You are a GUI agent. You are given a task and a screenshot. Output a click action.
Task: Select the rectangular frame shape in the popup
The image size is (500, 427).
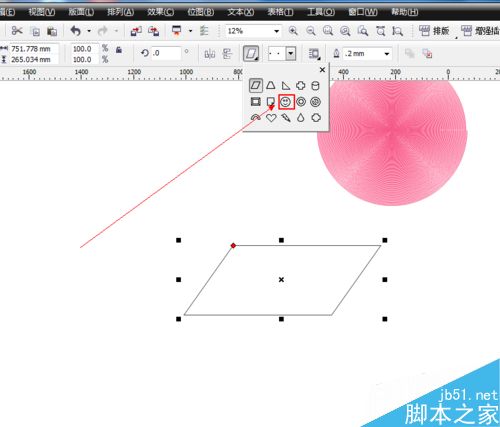coord(256,102)
